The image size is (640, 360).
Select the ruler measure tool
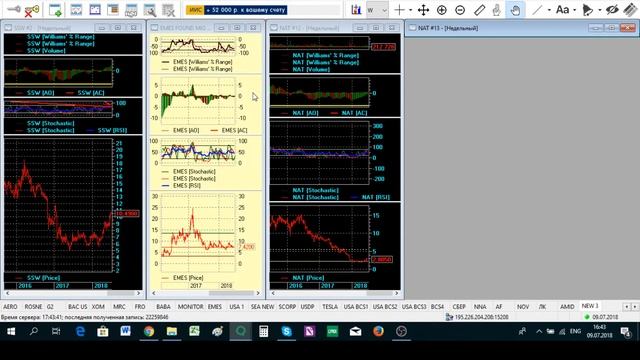pos(479,10)
